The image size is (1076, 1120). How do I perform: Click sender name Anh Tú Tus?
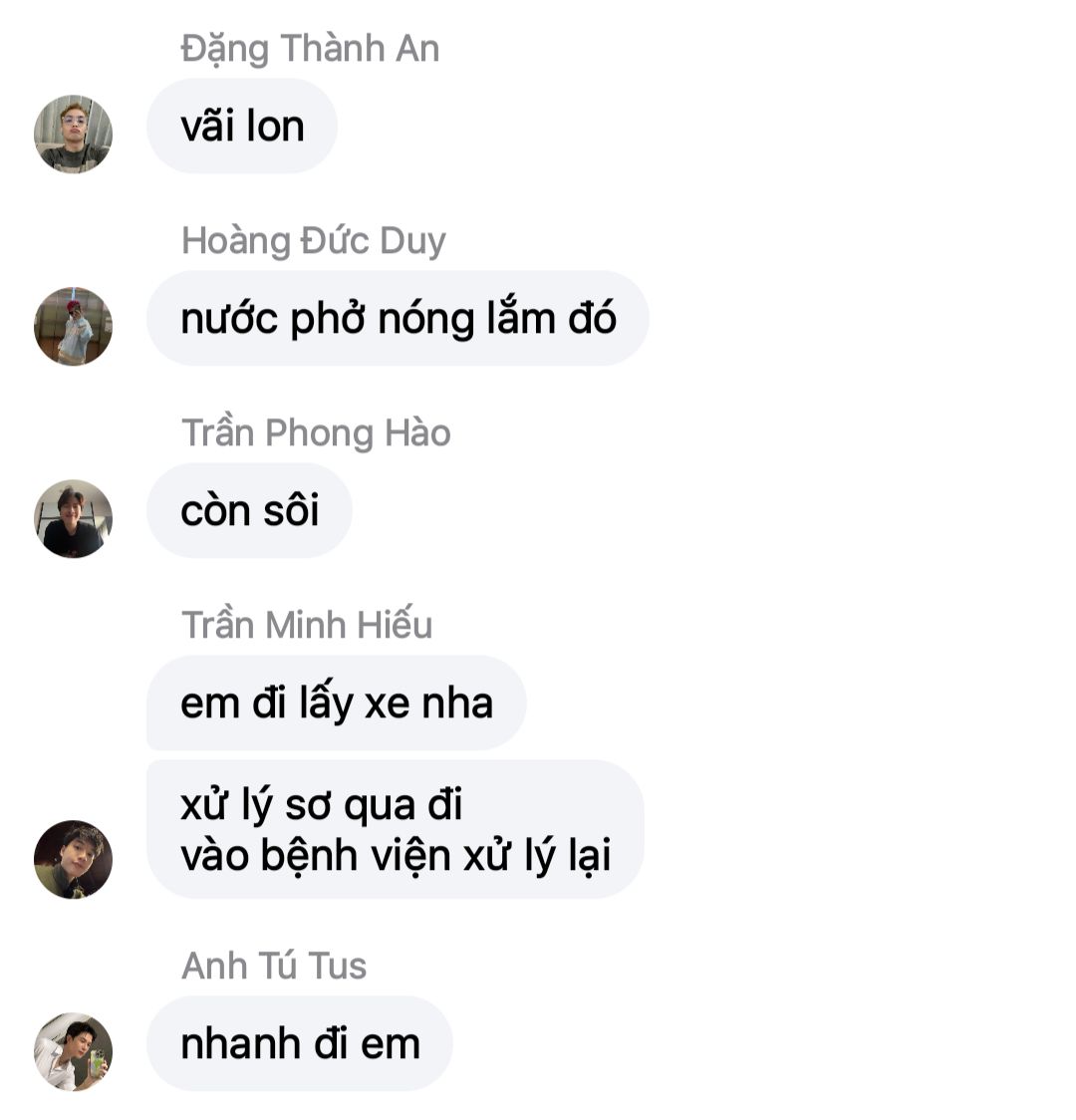click(x=274, y=966)
